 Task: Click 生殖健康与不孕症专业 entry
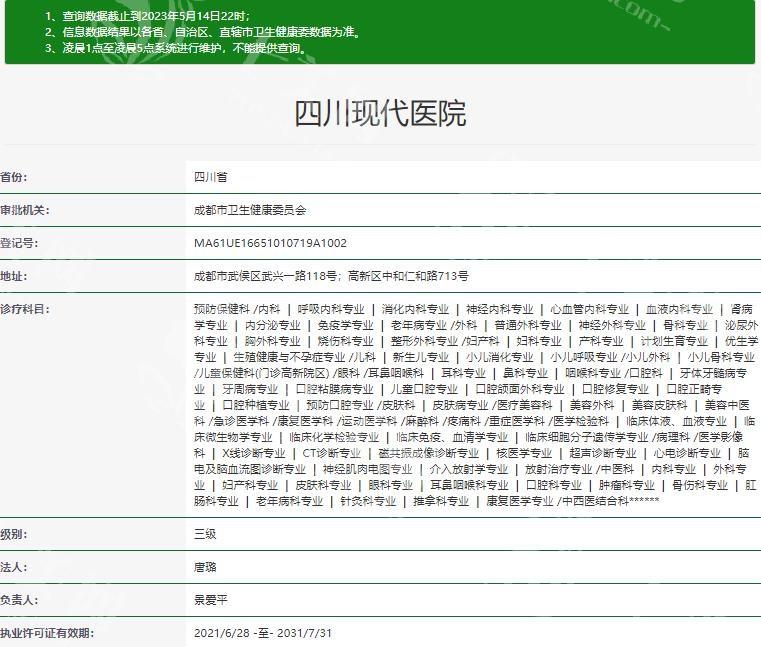(289, 357)
